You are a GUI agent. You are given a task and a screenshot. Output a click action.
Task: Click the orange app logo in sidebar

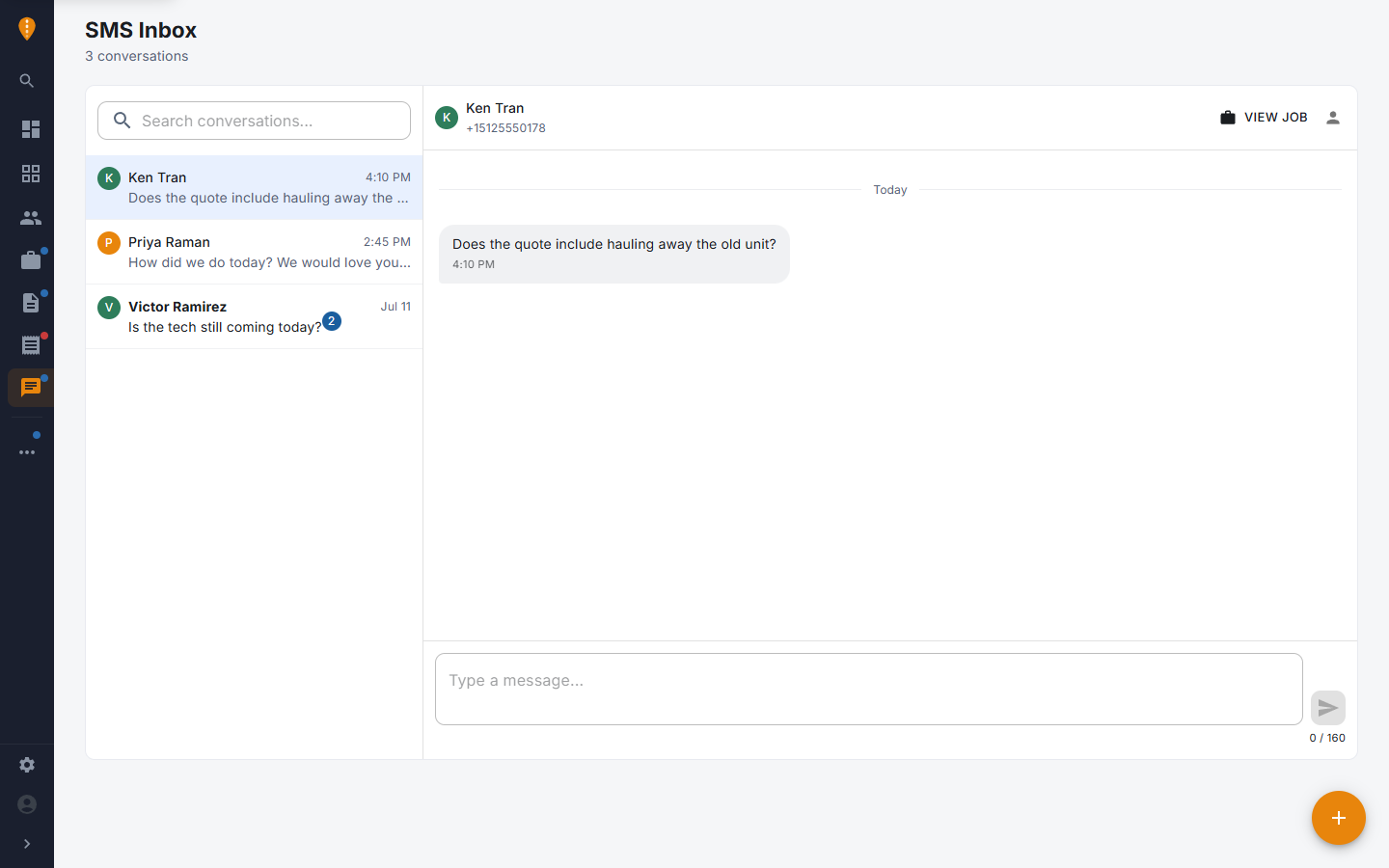pyautogui.click(x=27, y=29)
